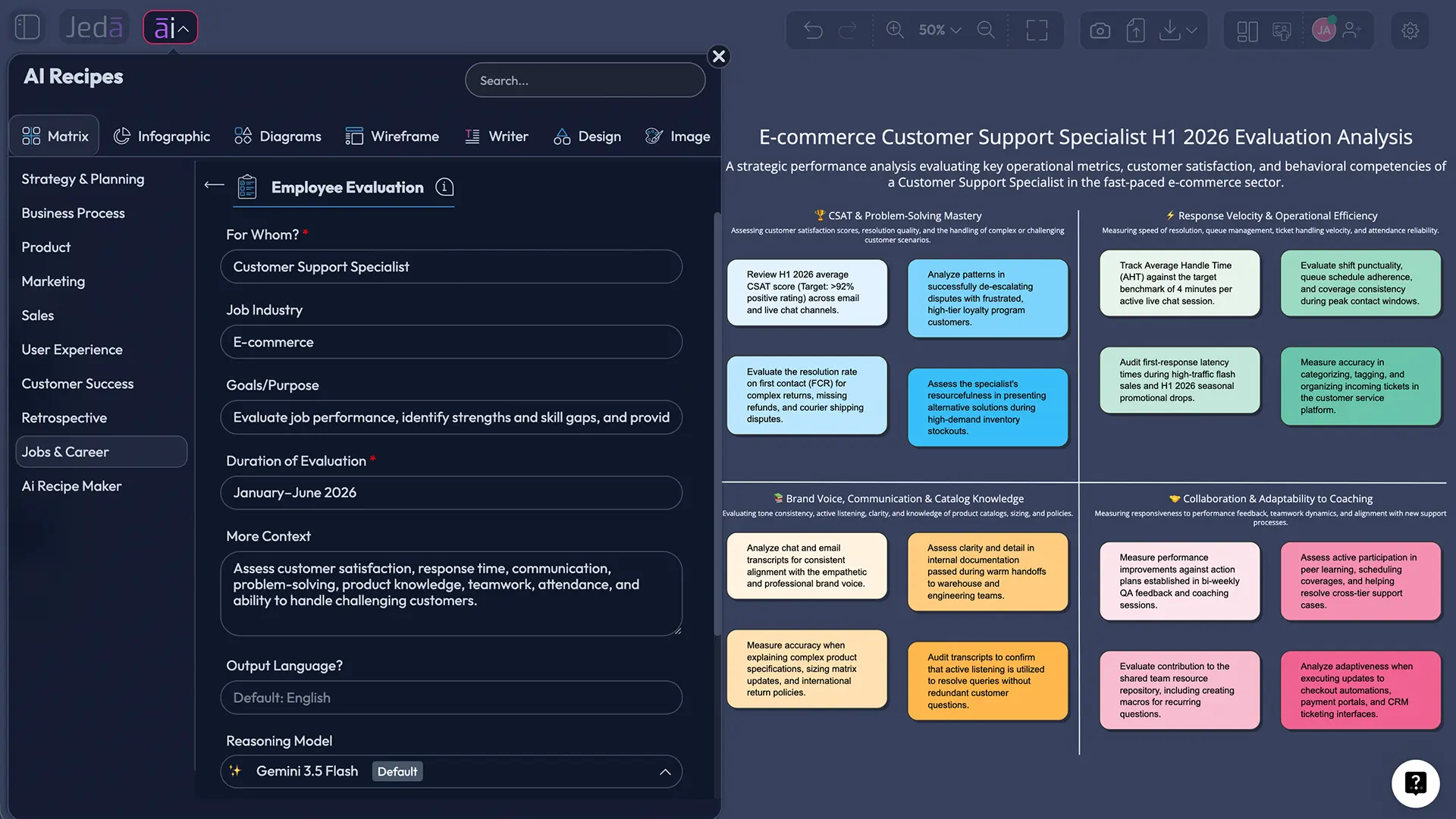Click the Employee Evaluation info icon
1456x819 pixels.
point(444,187)
